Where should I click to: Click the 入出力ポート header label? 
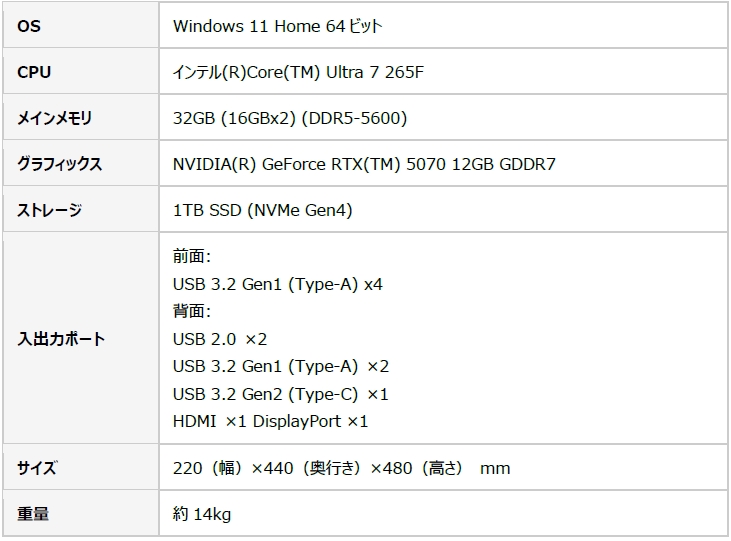click(61, 339)
